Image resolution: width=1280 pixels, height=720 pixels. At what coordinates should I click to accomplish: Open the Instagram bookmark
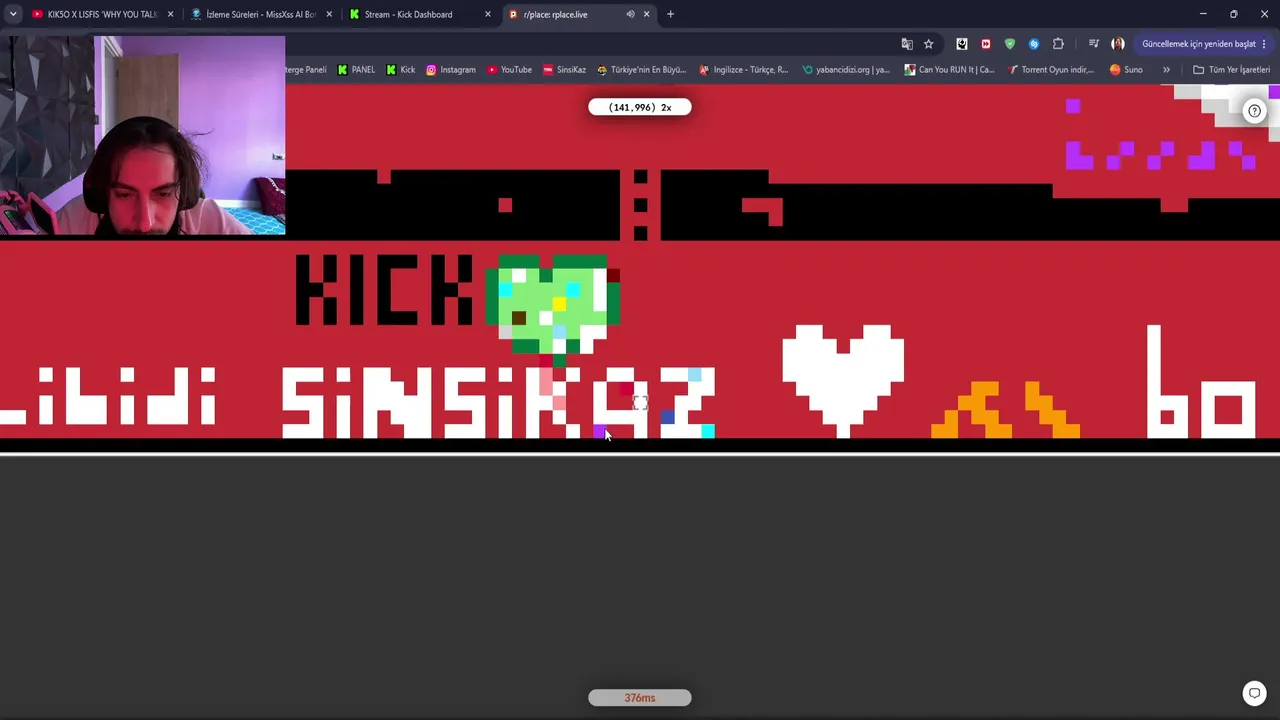pyautogui.click(x=451, y=70)
